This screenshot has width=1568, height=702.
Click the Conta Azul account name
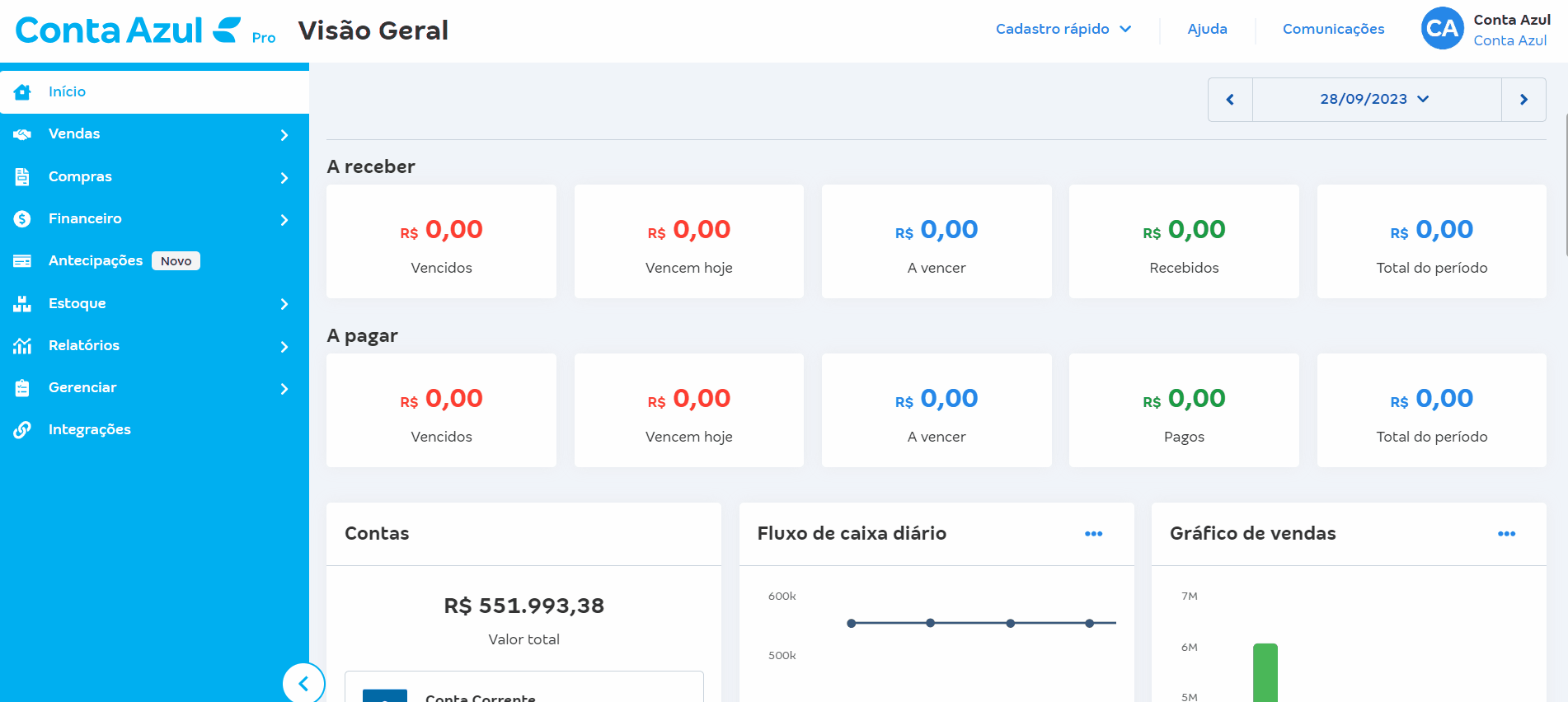[1512, 20]
